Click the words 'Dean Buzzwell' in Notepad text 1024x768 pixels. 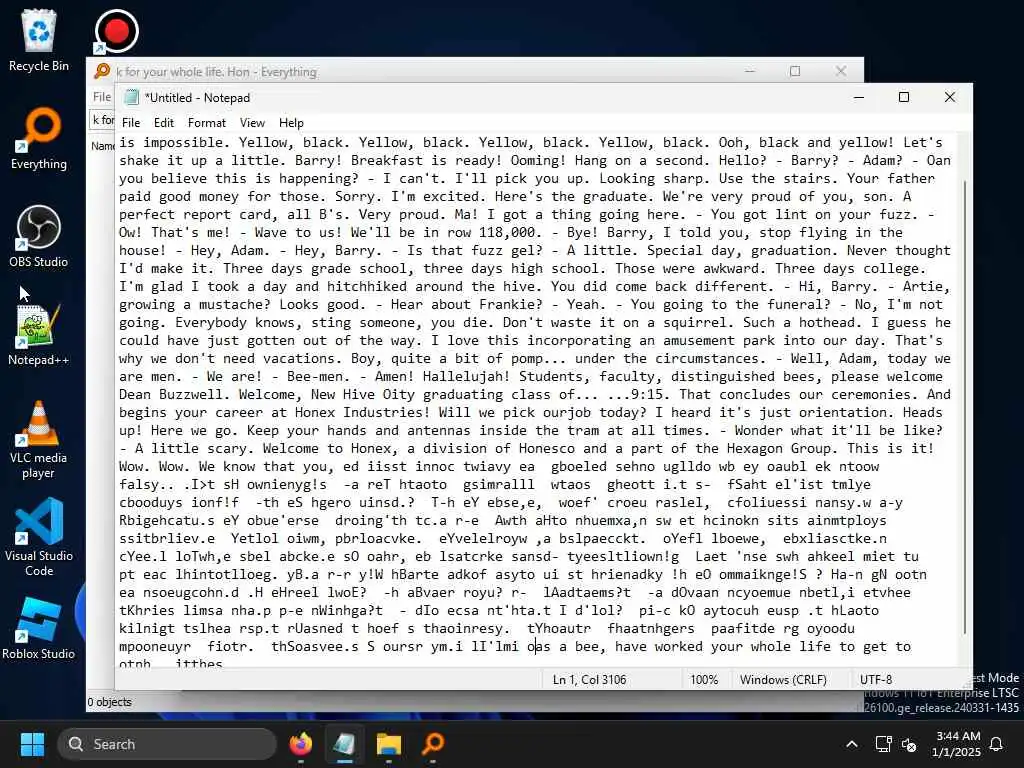170,394
